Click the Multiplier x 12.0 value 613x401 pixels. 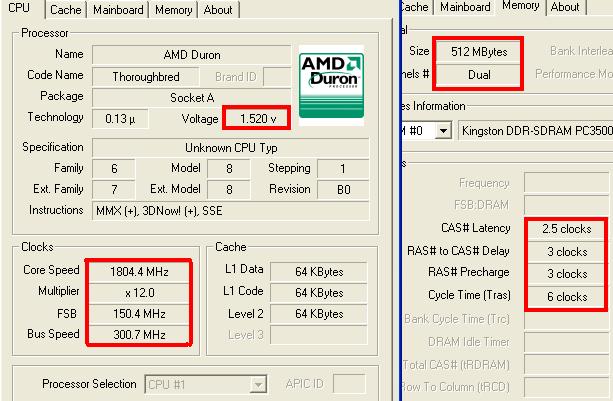tap(139, 293)
